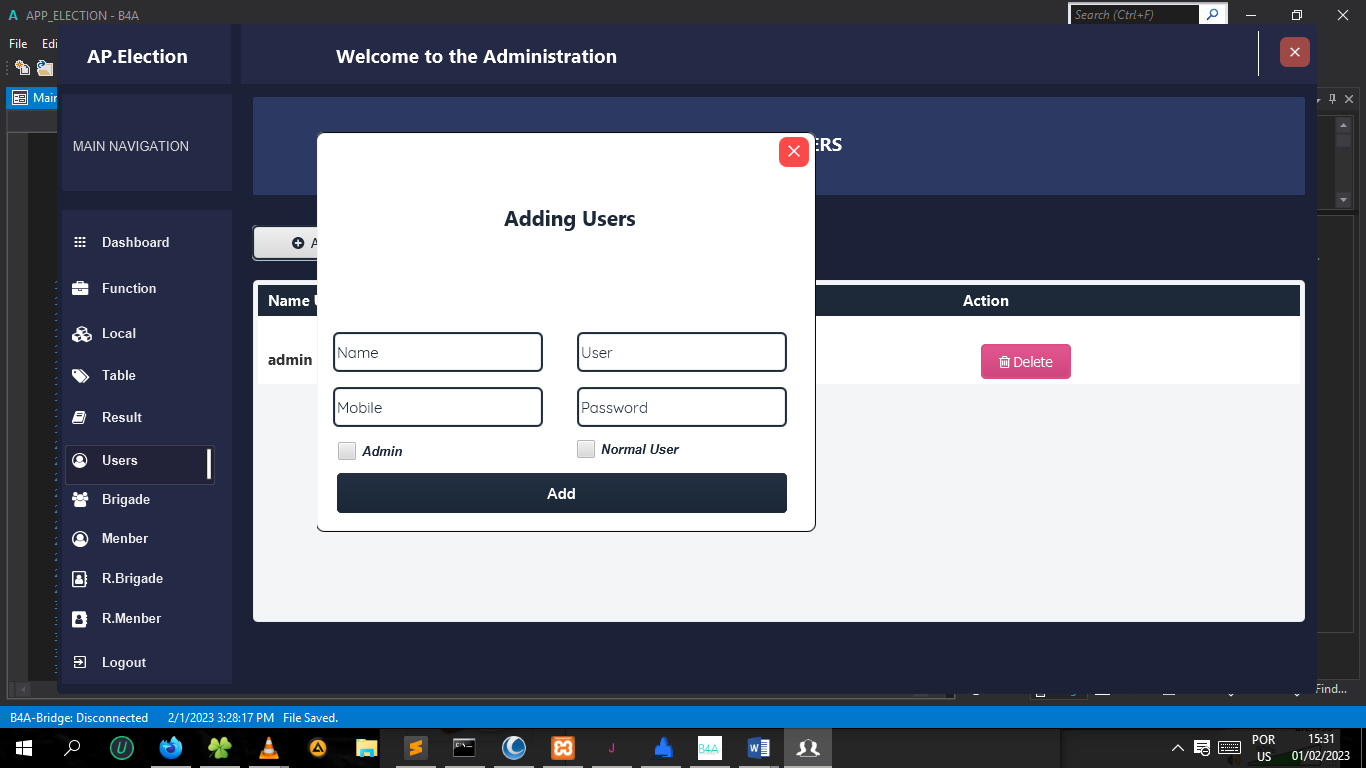Open Sublime Text from the taskbar
Image resolution: width=1366 pixels, height=768 pixels.
415,747
